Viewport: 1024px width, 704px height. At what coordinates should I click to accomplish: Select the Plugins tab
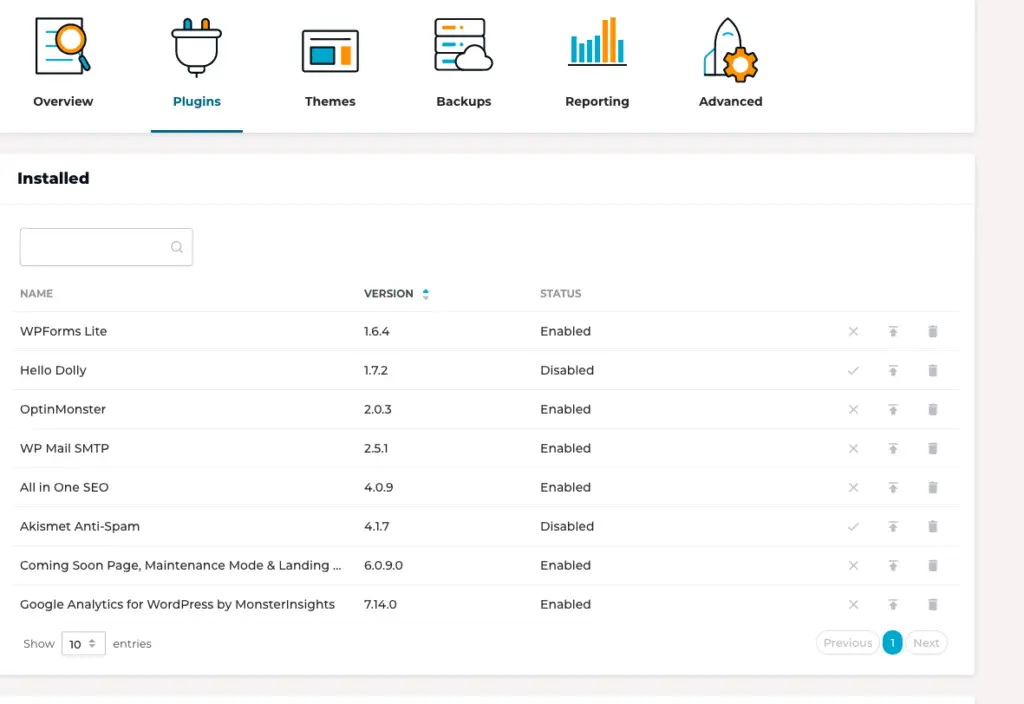[197, 64]
